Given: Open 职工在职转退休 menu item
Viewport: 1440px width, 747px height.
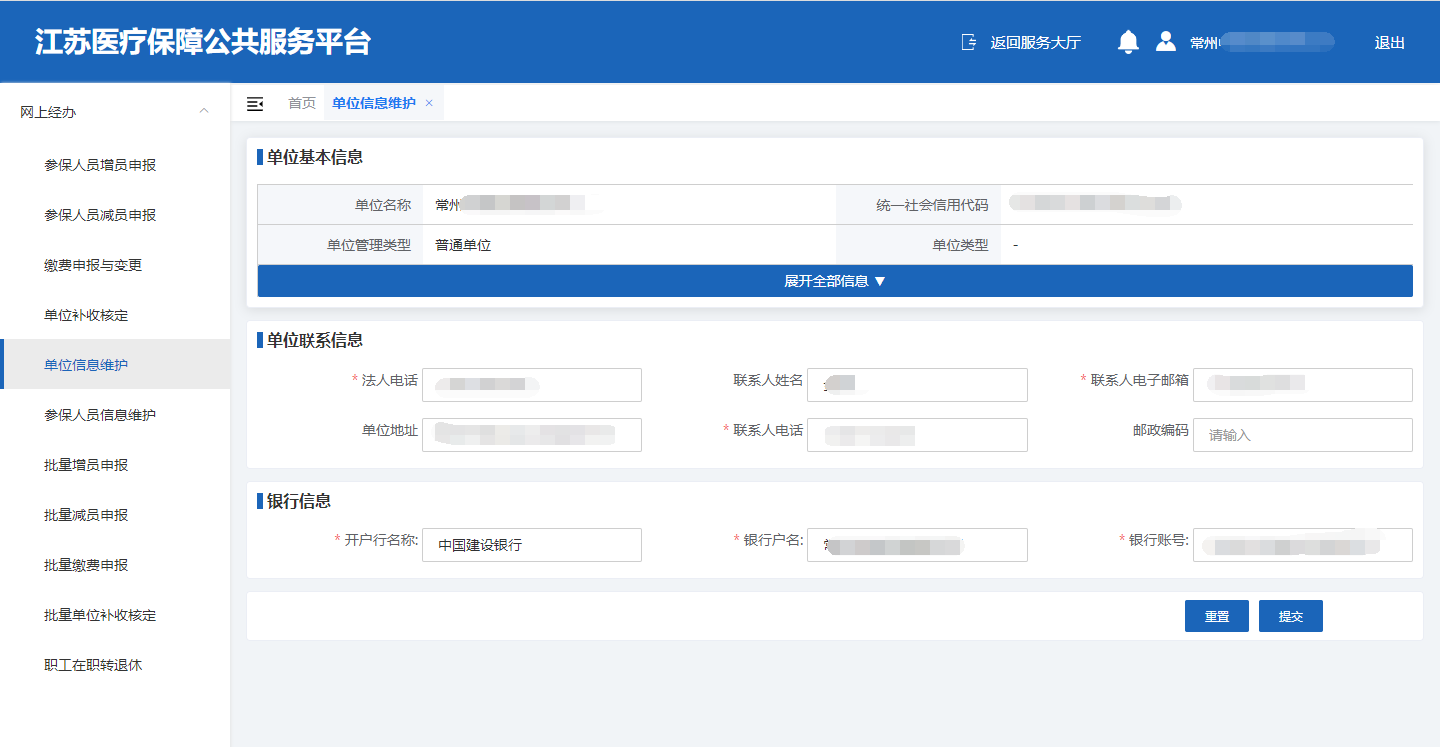Looking at the screenshot, I should (x=93, y=665).
